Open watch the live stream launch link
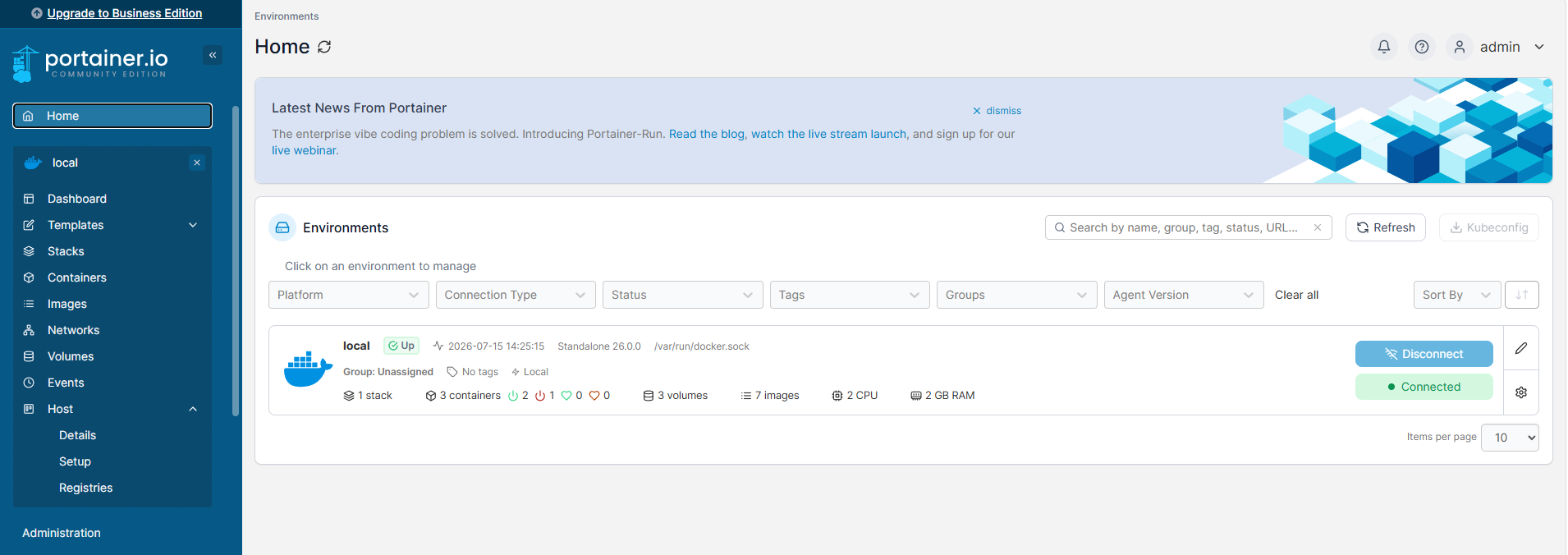 (829, 134)
